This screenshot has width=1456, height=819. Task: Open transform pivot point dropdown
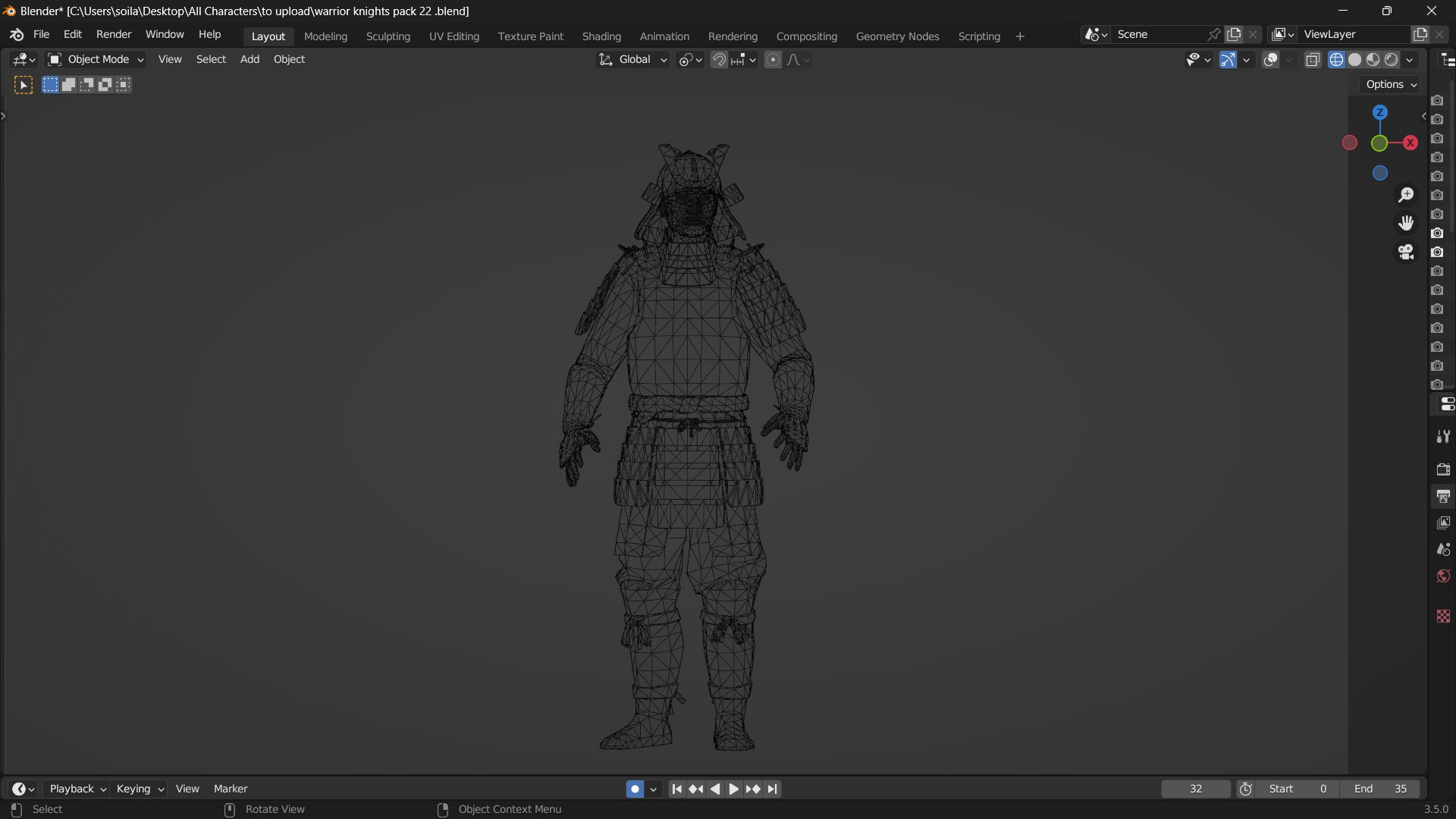pos(690,59)
